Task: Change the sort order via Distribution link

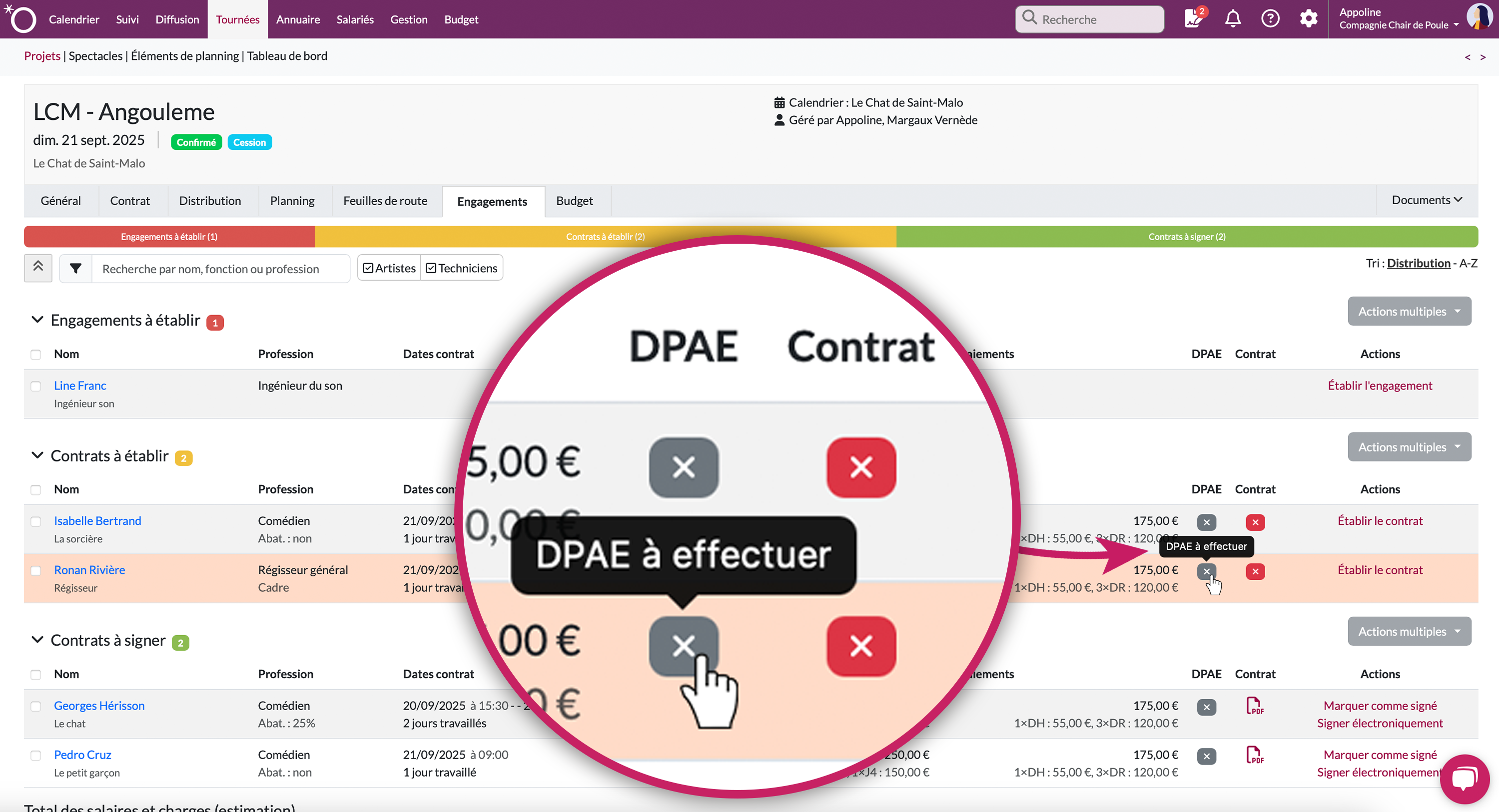Action: [1418, 263]
